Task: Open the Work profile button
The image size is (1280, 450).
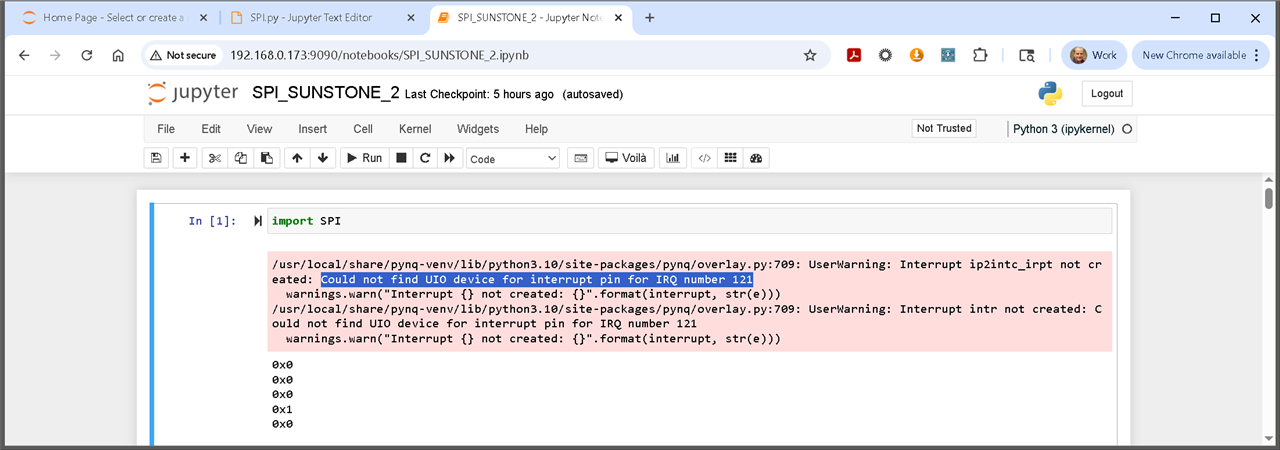Action: coord(1096,56)
